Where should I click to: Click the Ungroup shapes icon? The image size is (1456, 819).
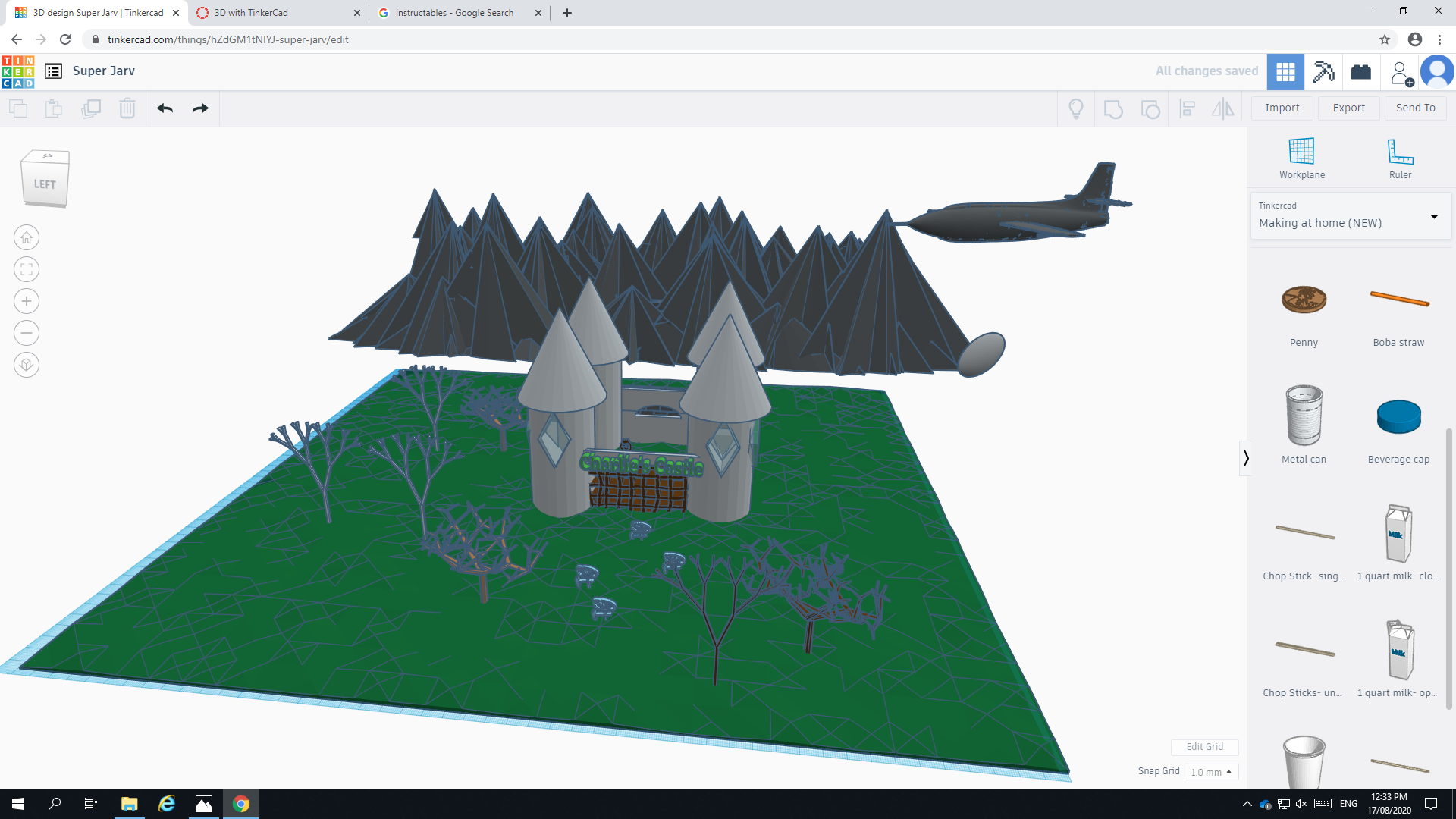coord(1150,109)
